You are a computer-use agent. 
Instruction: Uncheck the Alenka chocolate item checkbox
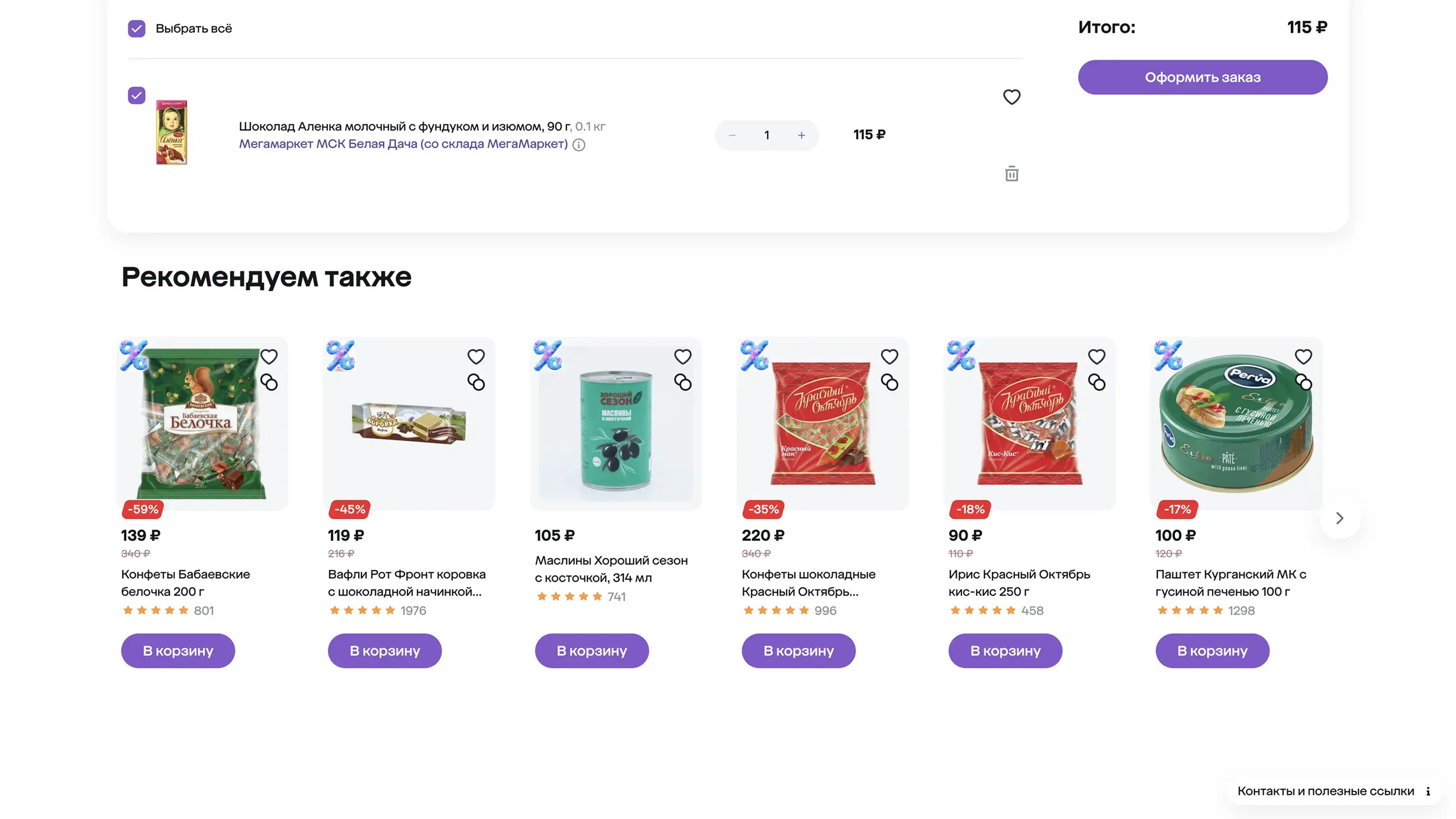(137, 96)
